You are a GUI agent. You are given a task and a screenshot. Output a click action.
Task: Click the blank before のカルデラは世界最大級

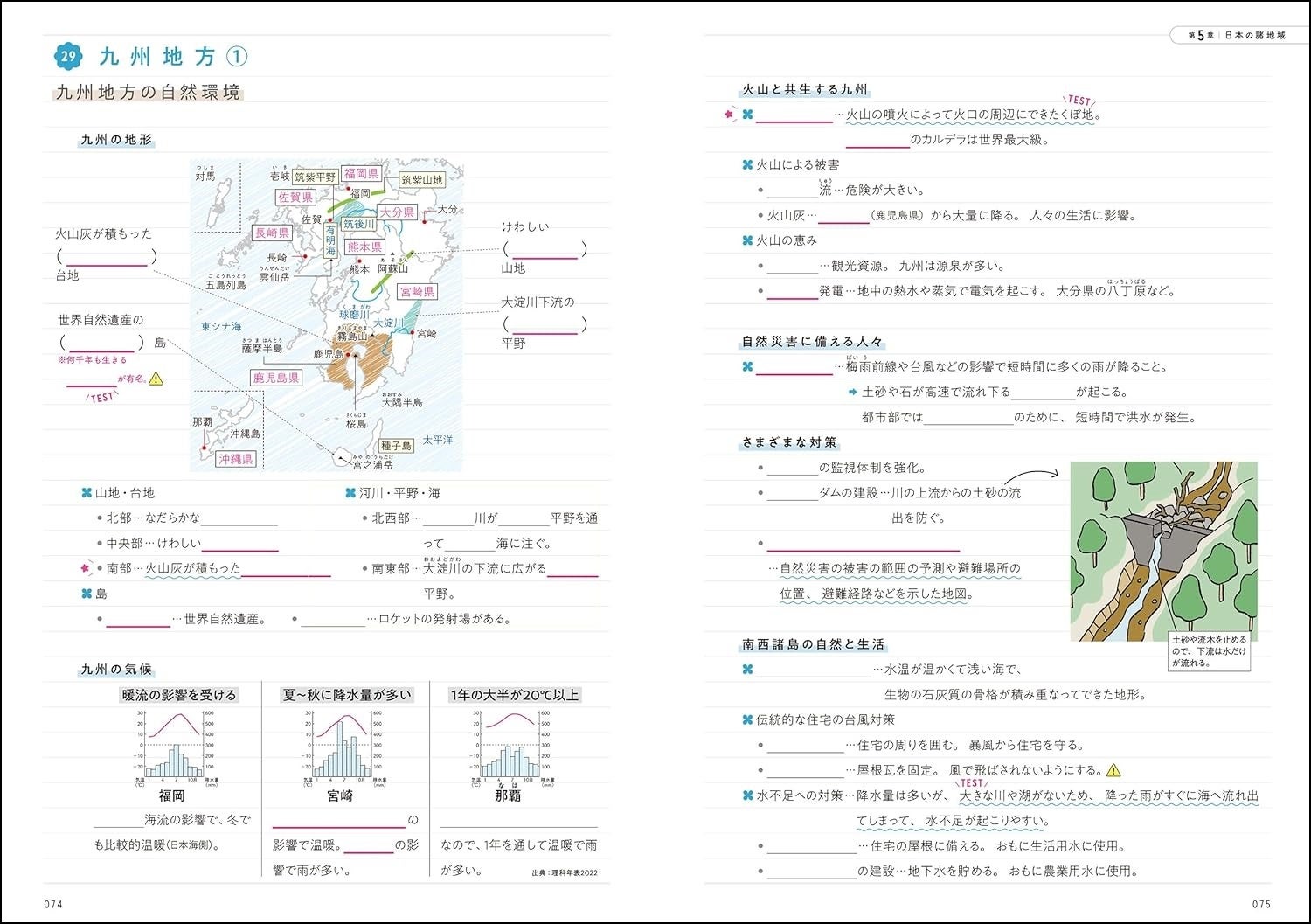(877, 140)
